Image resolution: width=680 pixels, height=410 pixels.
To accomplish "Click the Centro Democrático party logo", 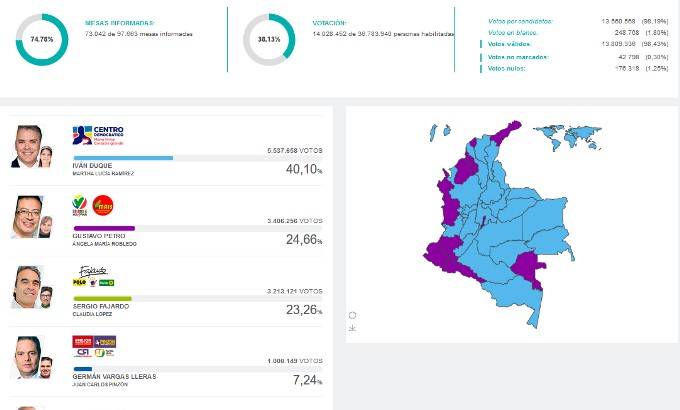I will 97,134.
